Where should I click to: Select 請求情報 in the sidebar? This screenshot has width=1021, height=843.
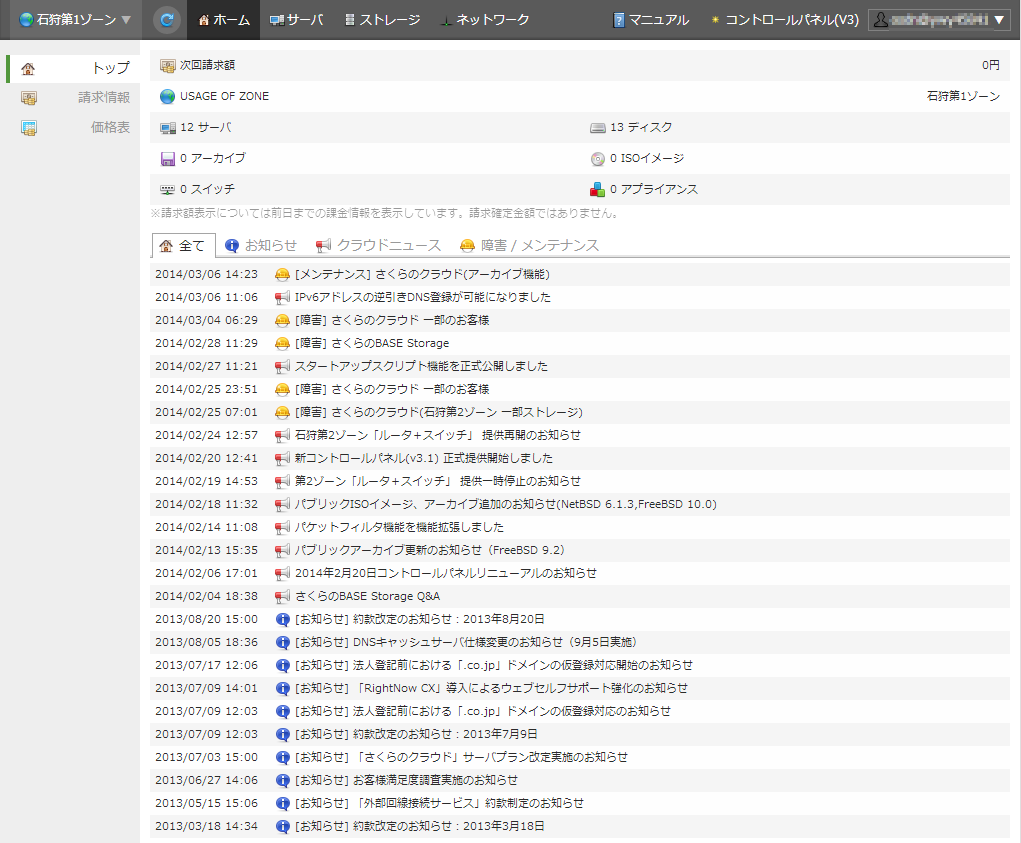[x=103, y=98]
